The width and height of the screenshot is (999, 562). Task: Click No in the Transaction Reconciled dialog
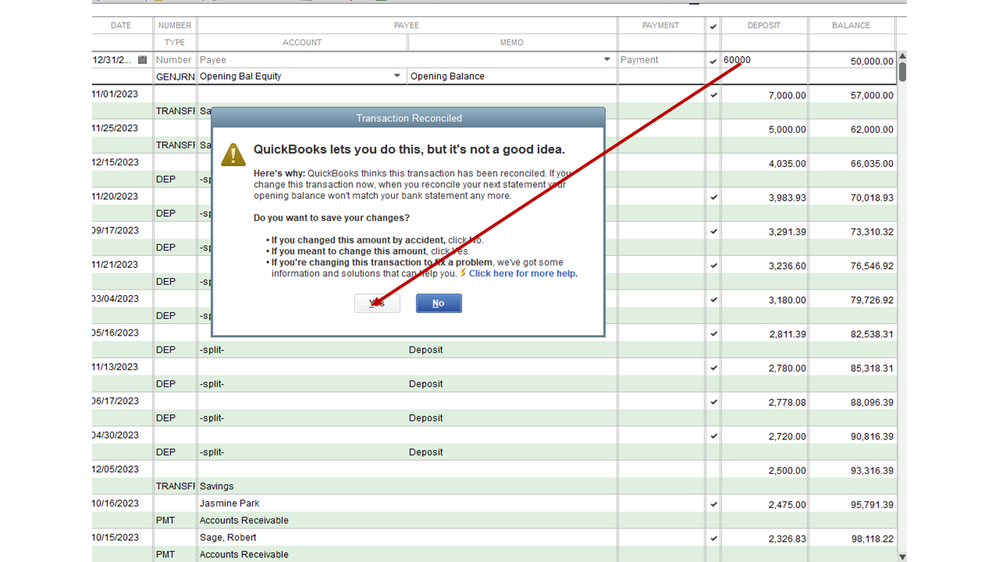(438, 303)
